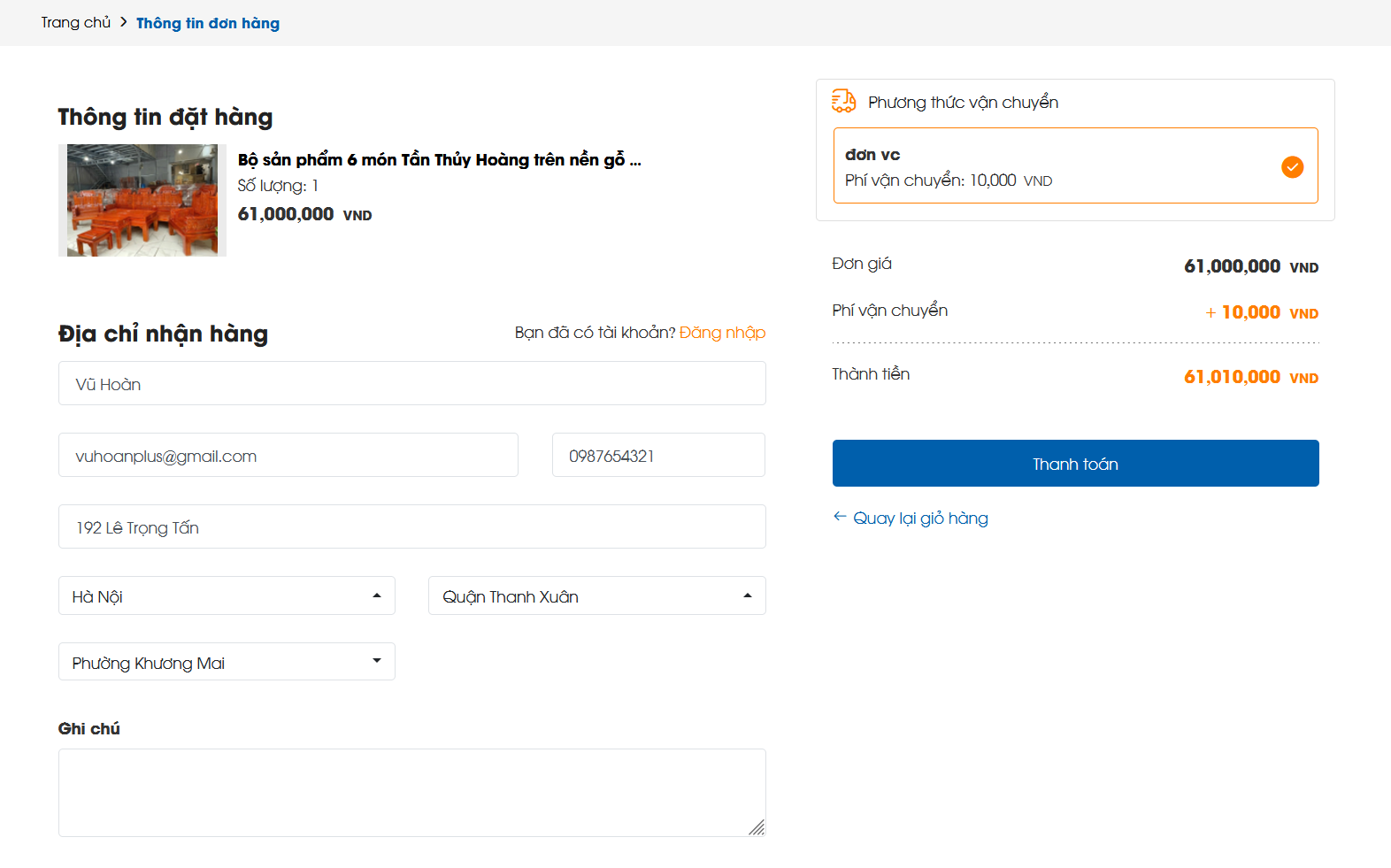The image size is (1391, 868).
Task: Click the orange checkmark on đơn vc
Action: click(x=1292, y=166)
